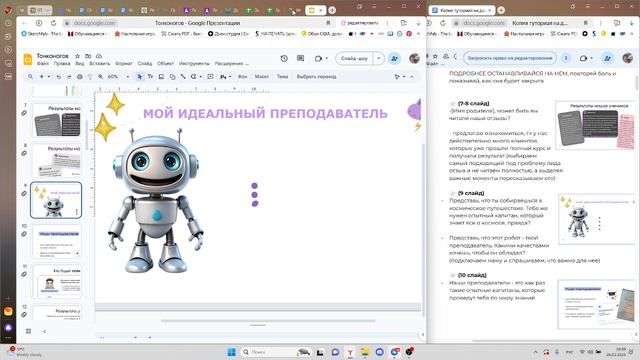Click the Фон toolbar button
The height and width of the screenshot is (360, 640).
pyautogui.click(x=242, y=76)
